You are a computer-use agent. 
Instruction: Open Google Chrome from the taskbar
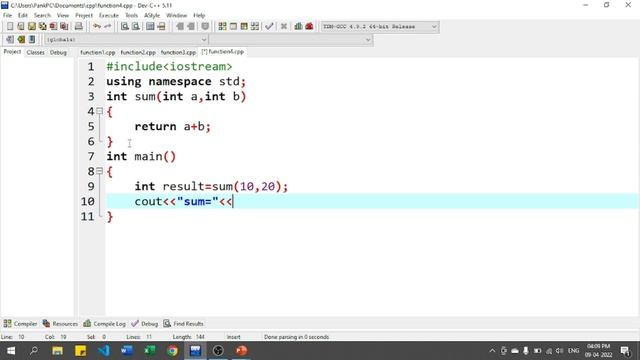(172, 351)
